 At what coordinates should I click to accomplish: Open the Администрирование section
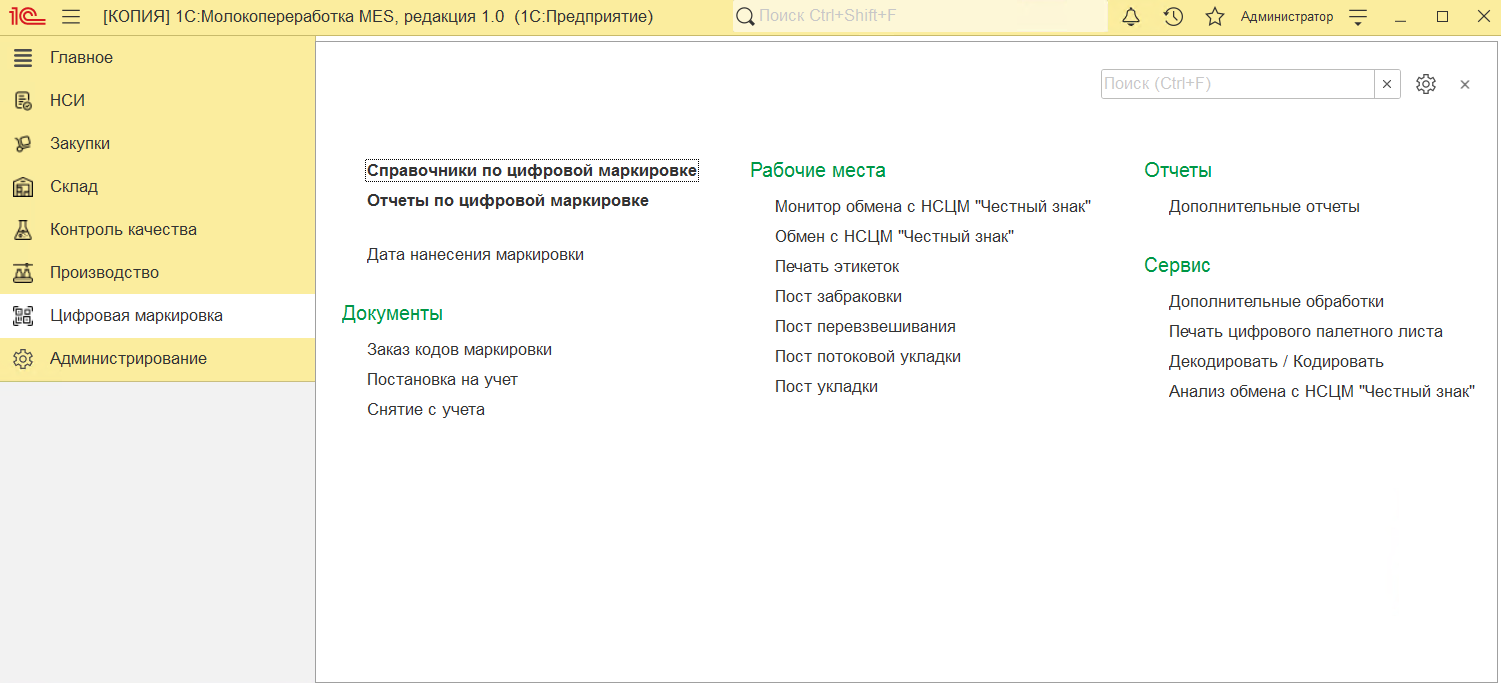[128, 359]
